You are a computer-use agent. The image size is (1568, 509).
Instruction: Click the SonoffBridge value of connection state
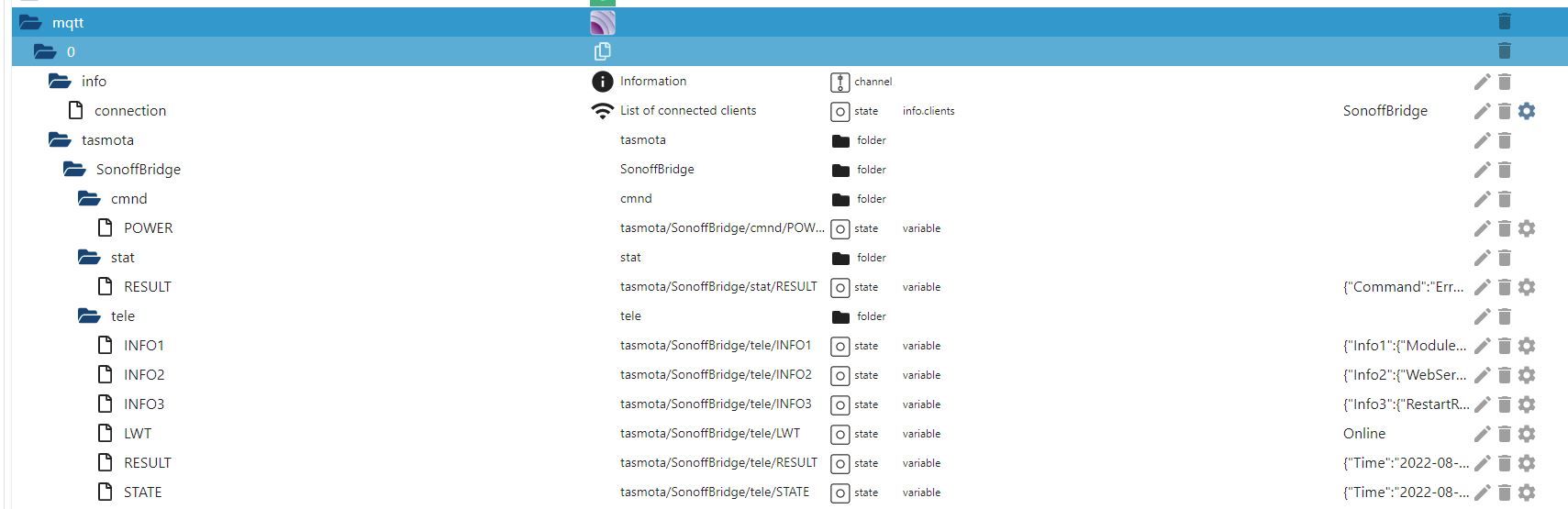click(x=1385, y=111)
